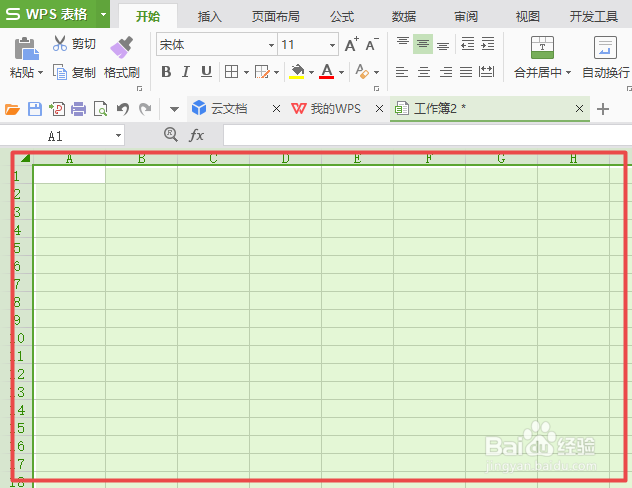The image size is (632, 488).
Task: Switch to the 开发工具 ribbon tab
Action: click(x=593, y=17)
